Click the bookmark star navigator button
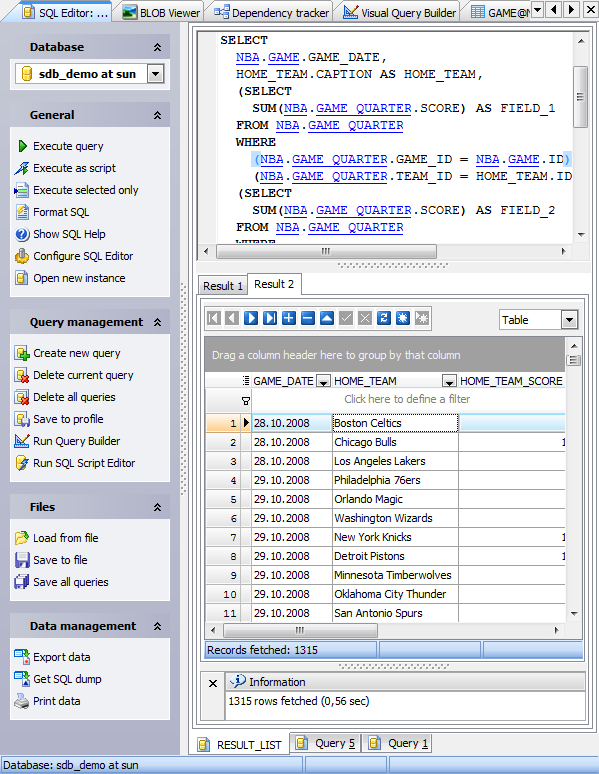Screen dimensions: 599x774 pyautogui.click(x=403, y=318)
